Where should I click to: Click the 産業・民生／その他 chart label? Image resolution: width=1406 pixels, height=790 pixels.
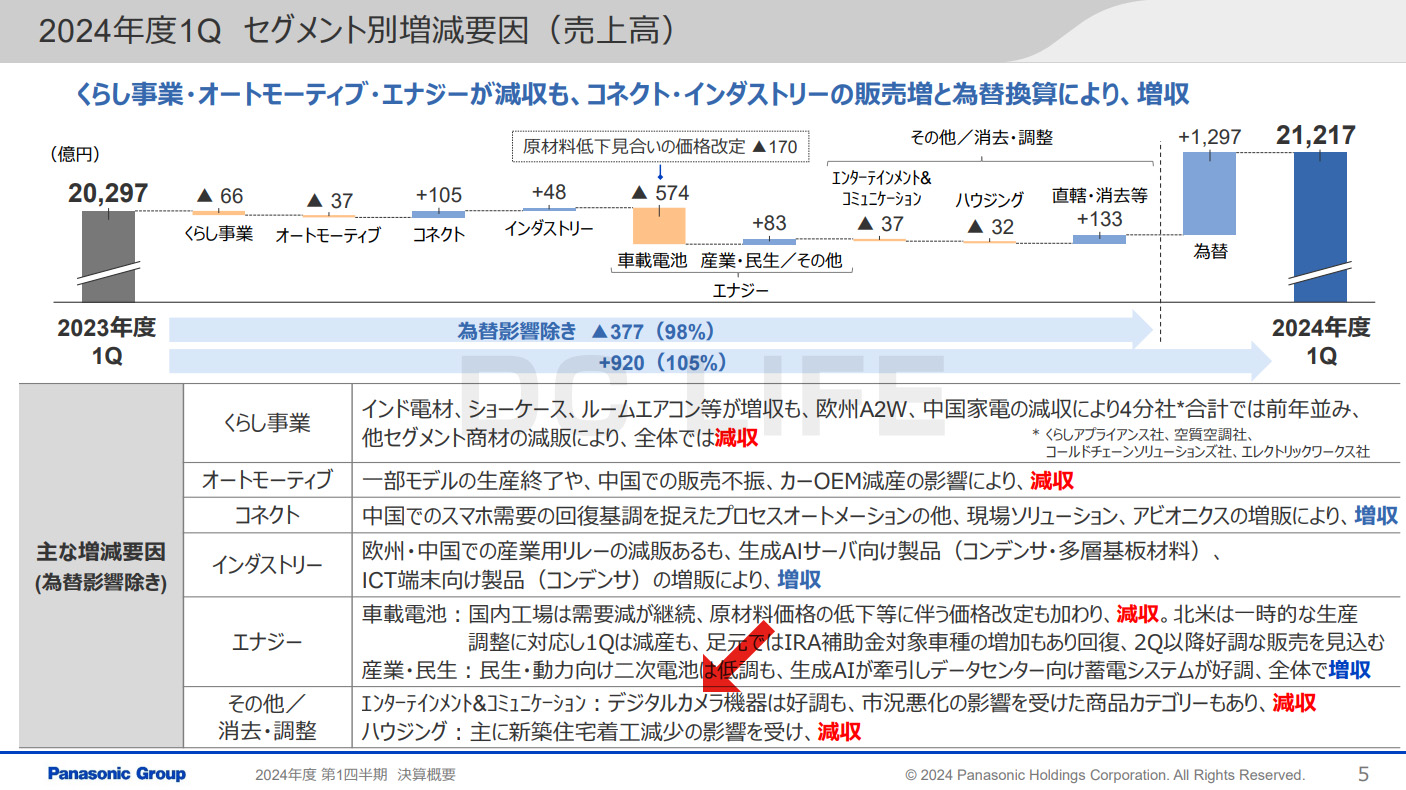pos(771,261)
